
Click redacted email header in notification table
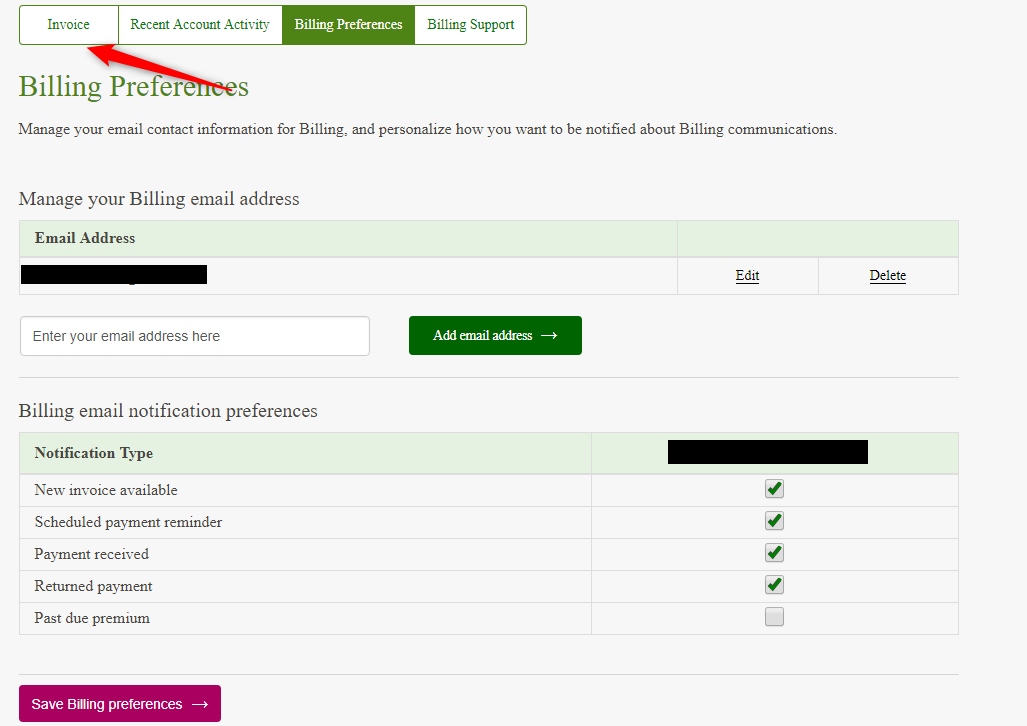767,452
